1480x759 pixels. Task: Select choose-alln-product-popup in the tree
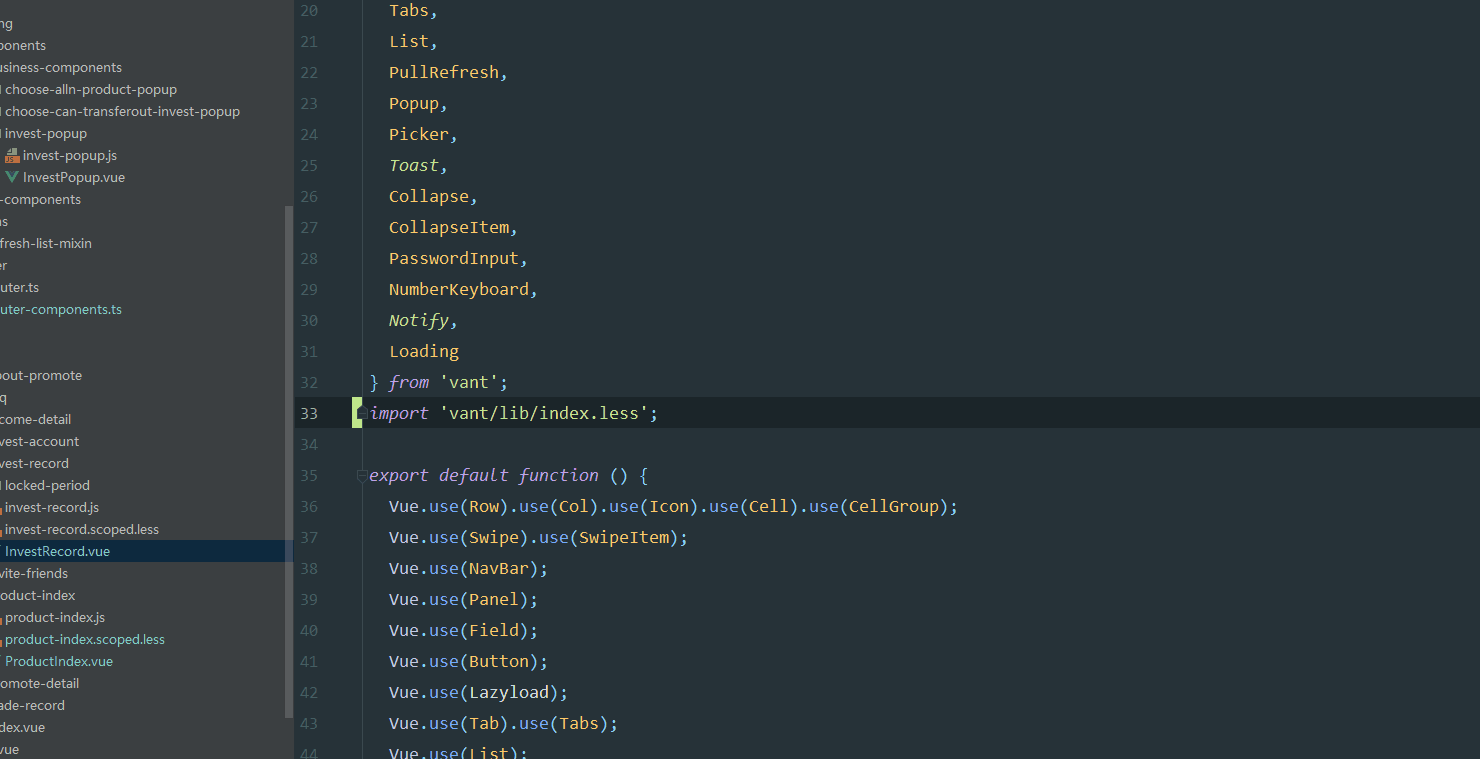88,89
